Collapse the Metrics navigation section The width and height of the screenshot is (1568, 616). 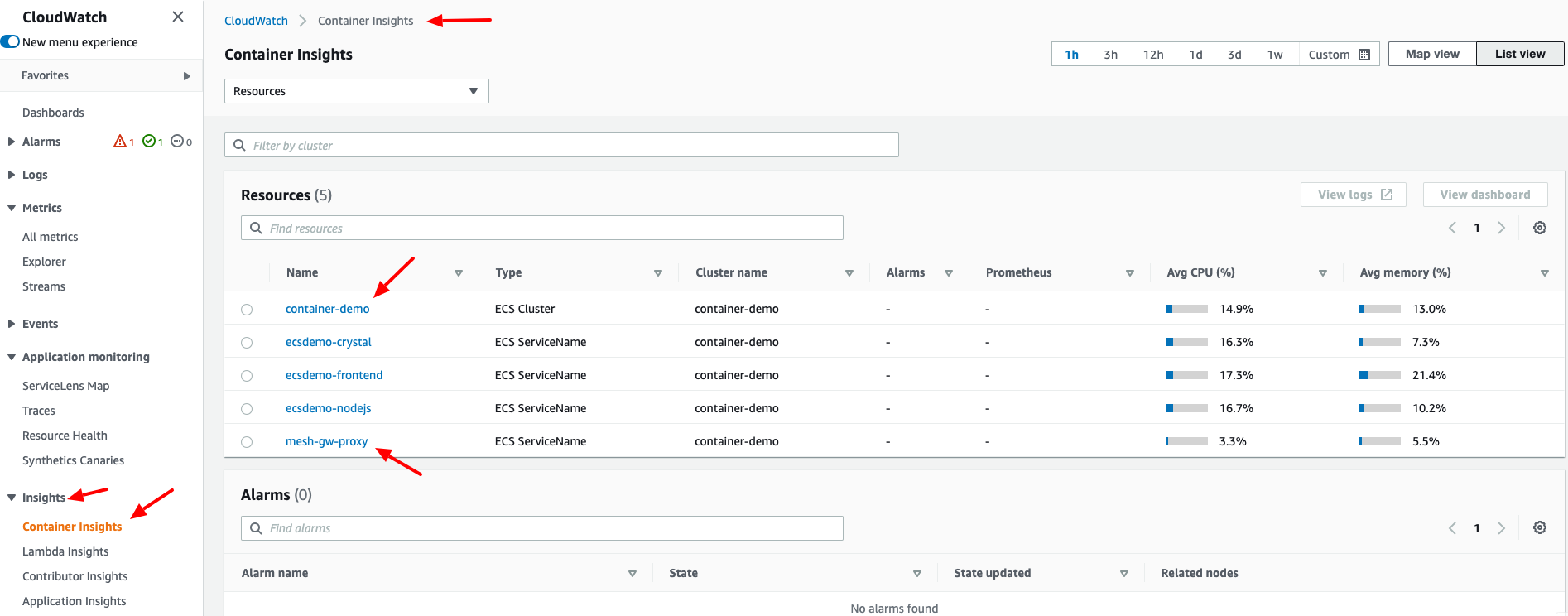tap(12, 208)
